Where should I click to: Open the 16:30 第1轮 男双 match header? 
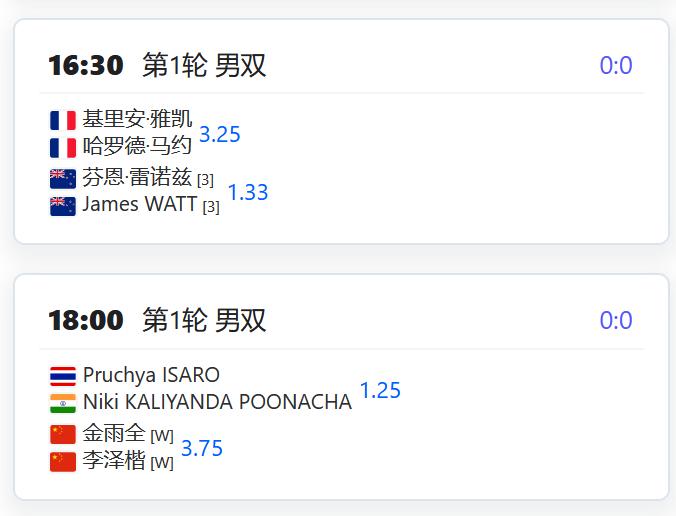pos(157,66)
